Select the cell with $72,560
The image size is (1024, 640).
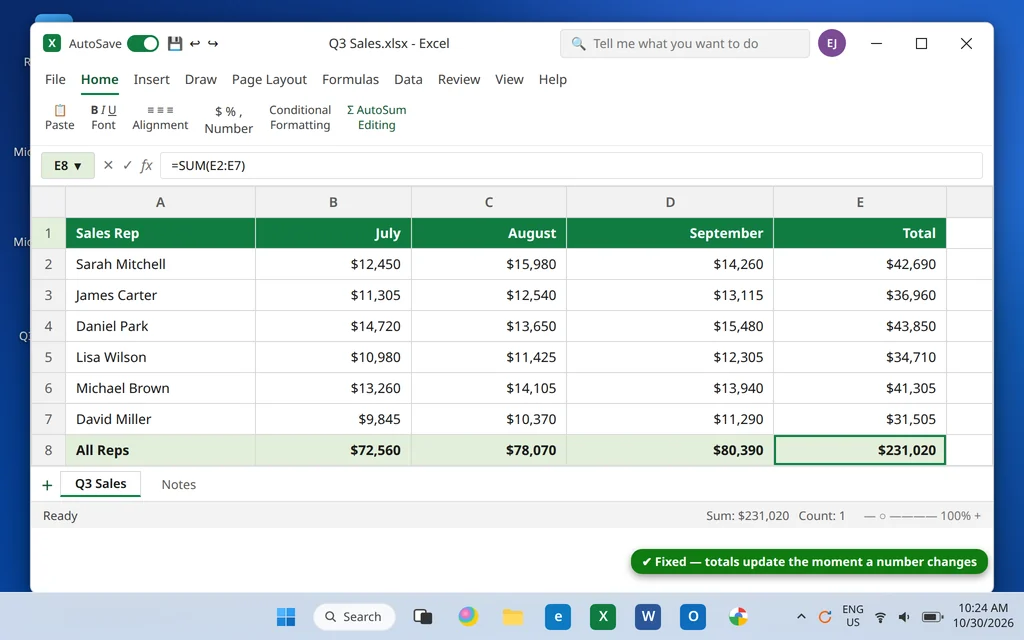[x=333, y=450]
